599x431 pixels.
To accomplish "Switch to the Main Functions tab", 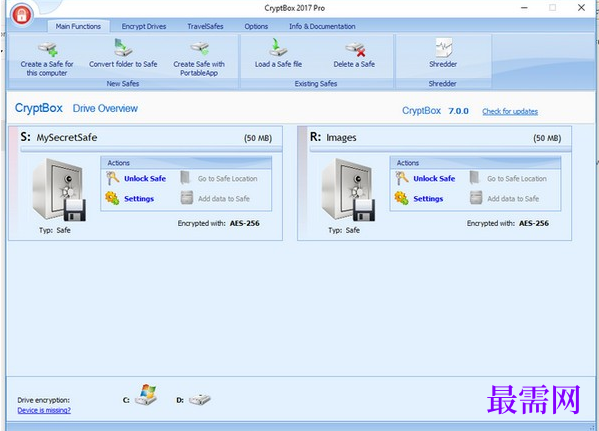I will click(78, 26).
